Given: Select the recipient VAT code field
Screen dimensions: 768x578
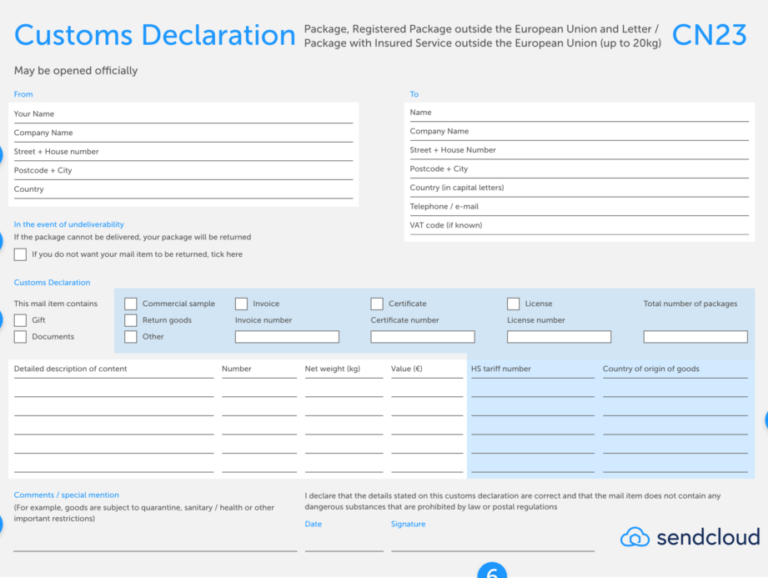Looking at the screenshot, I should pyautogui.click(x=578, y=226).
